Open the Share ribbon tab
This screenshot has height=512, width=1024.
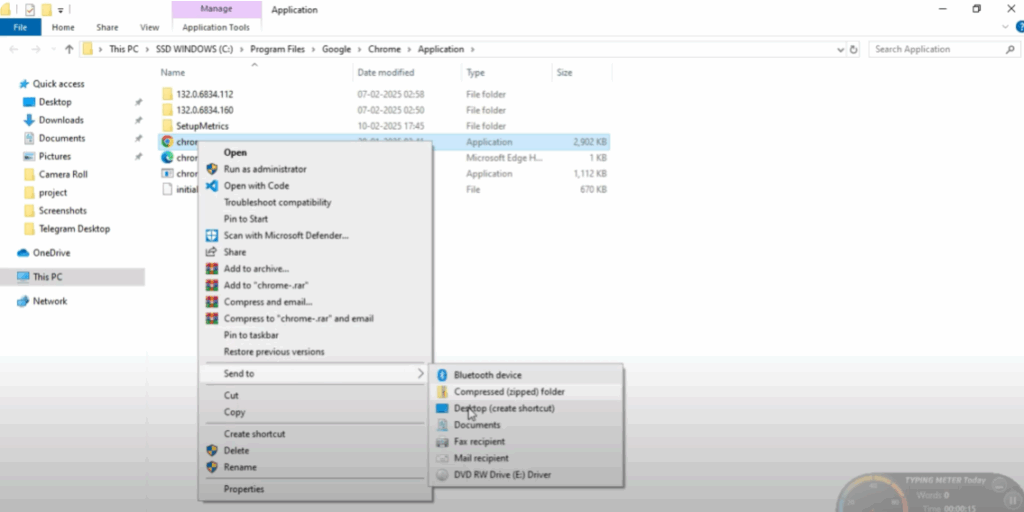(106, 27)
